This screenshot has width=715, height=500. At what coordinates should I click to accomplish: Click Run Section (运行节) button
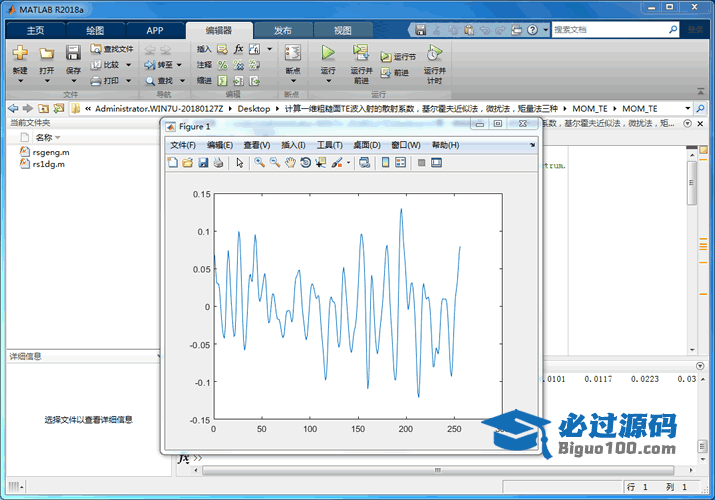point(398,57)
